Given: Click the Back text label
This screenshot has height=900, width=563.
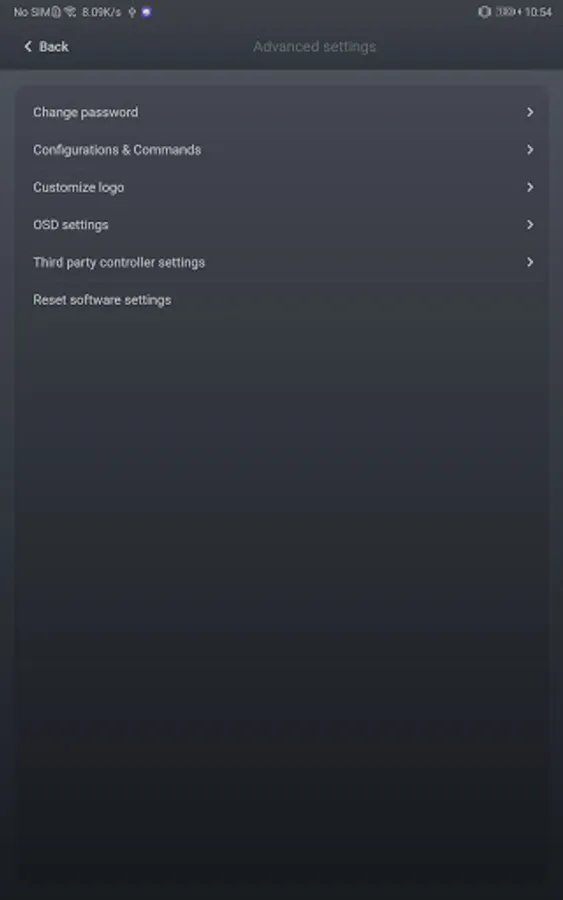Looking at the screenshot, I should [54, 46].
